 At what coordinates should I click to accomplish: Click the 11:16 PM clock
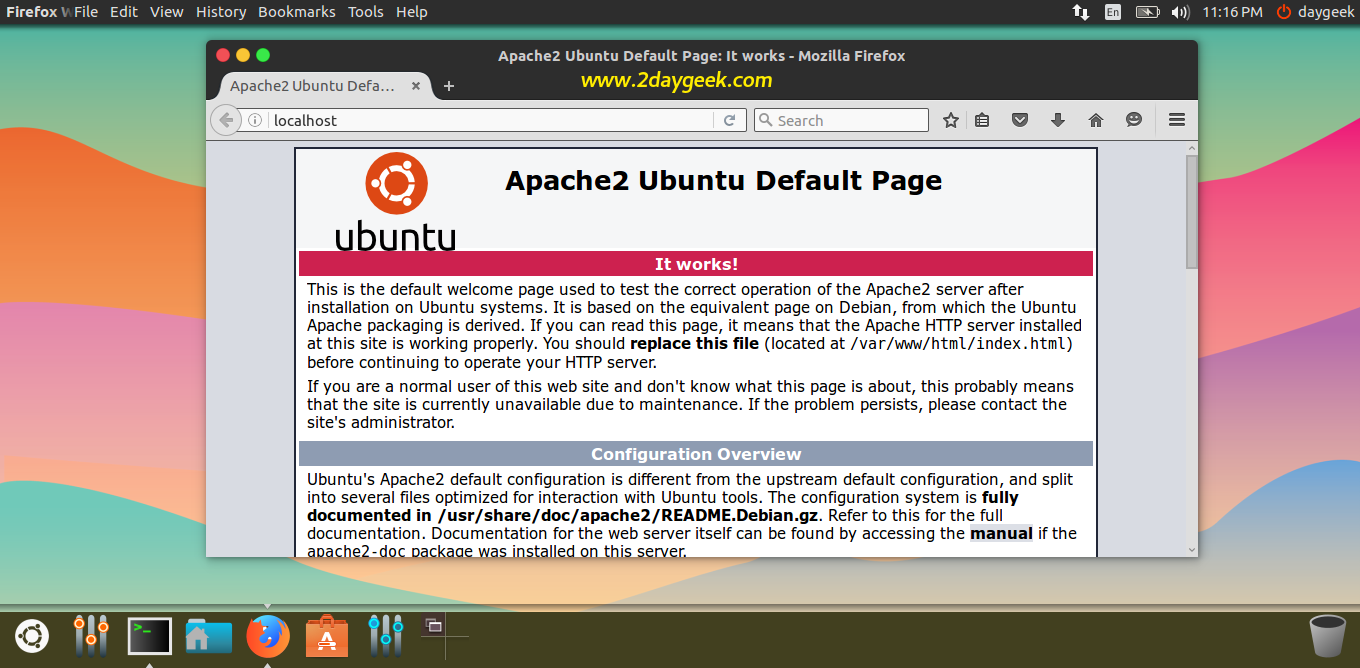click(1232, 12)
